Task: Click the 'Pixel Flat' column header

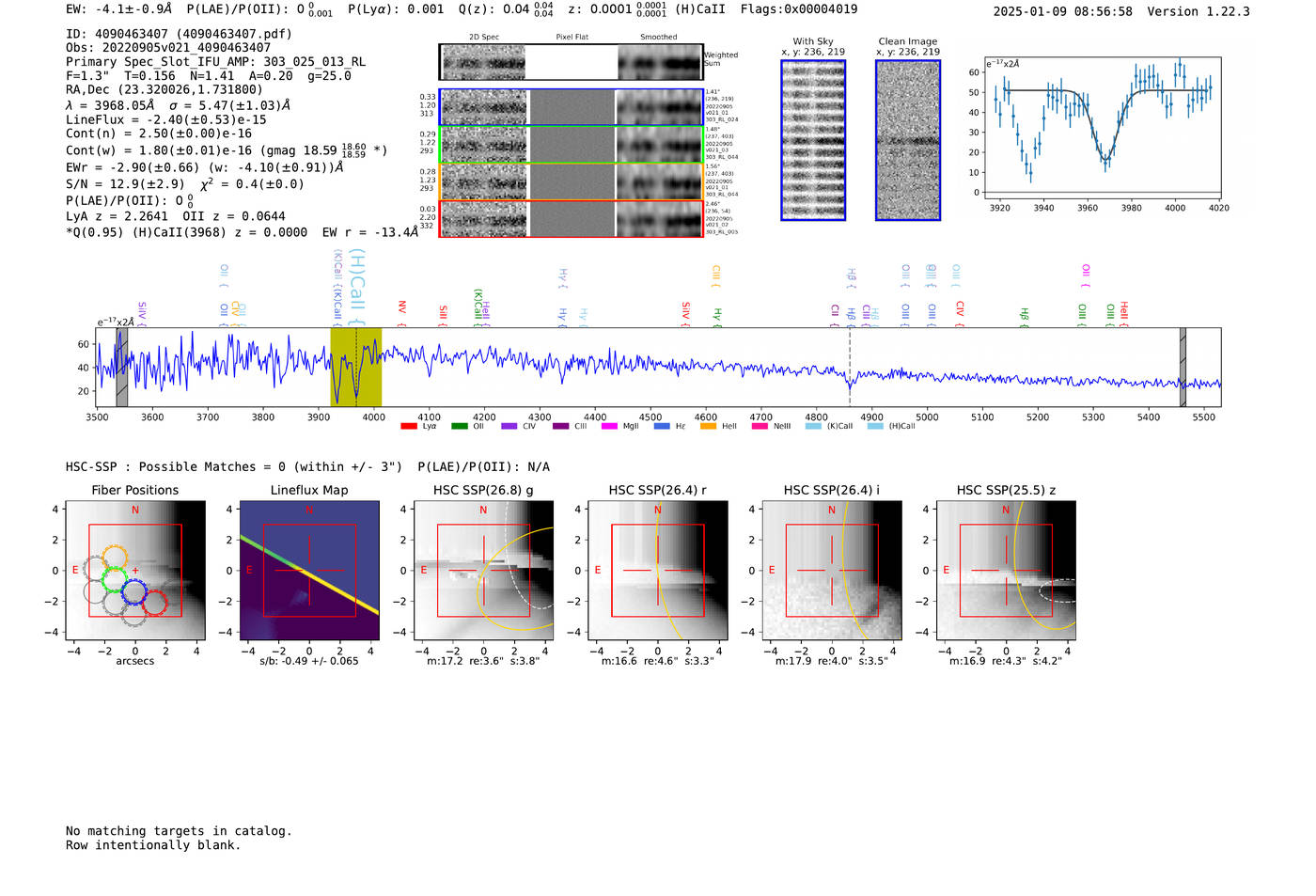Action: (572, 38)
